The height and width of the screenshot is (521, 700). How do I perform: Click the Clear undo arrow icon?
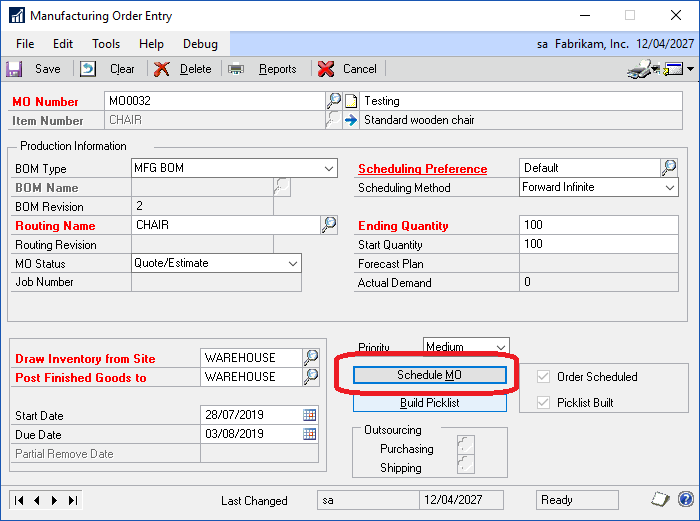pos(88,69)
